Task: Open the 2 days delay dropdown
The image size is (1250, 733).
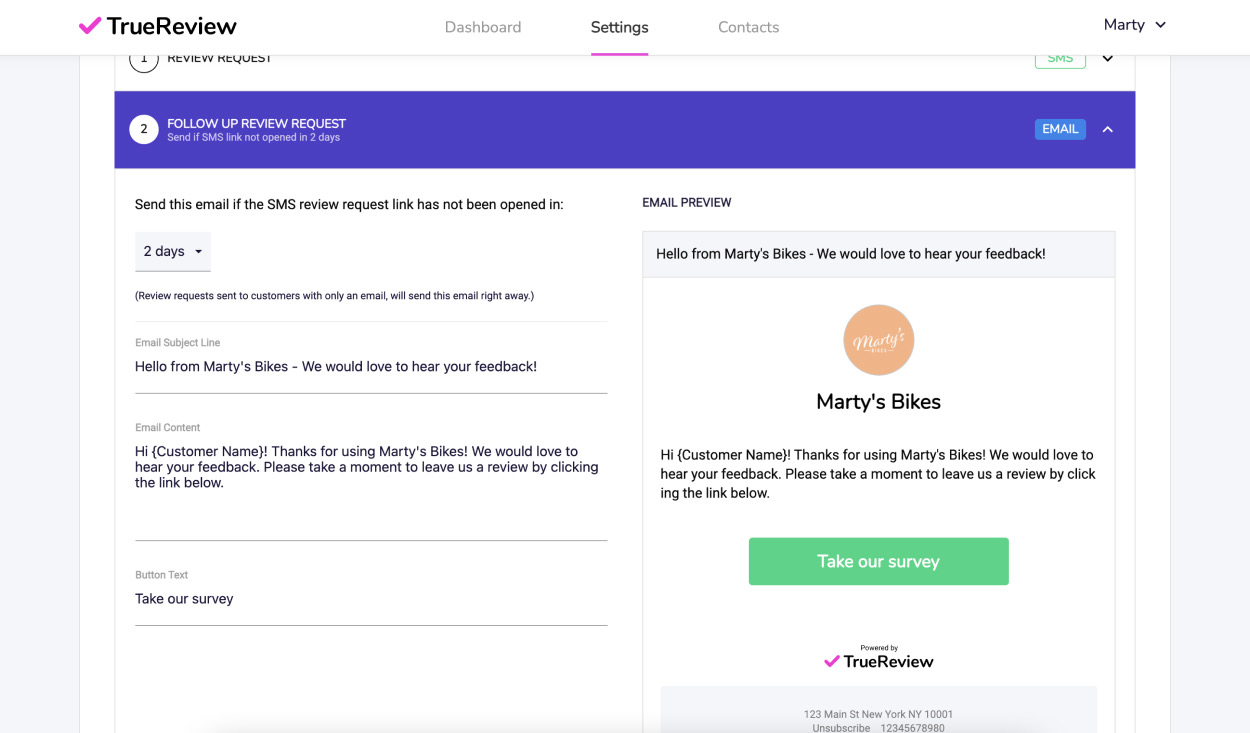Action: pyautogui.click(x=173, y=252)
